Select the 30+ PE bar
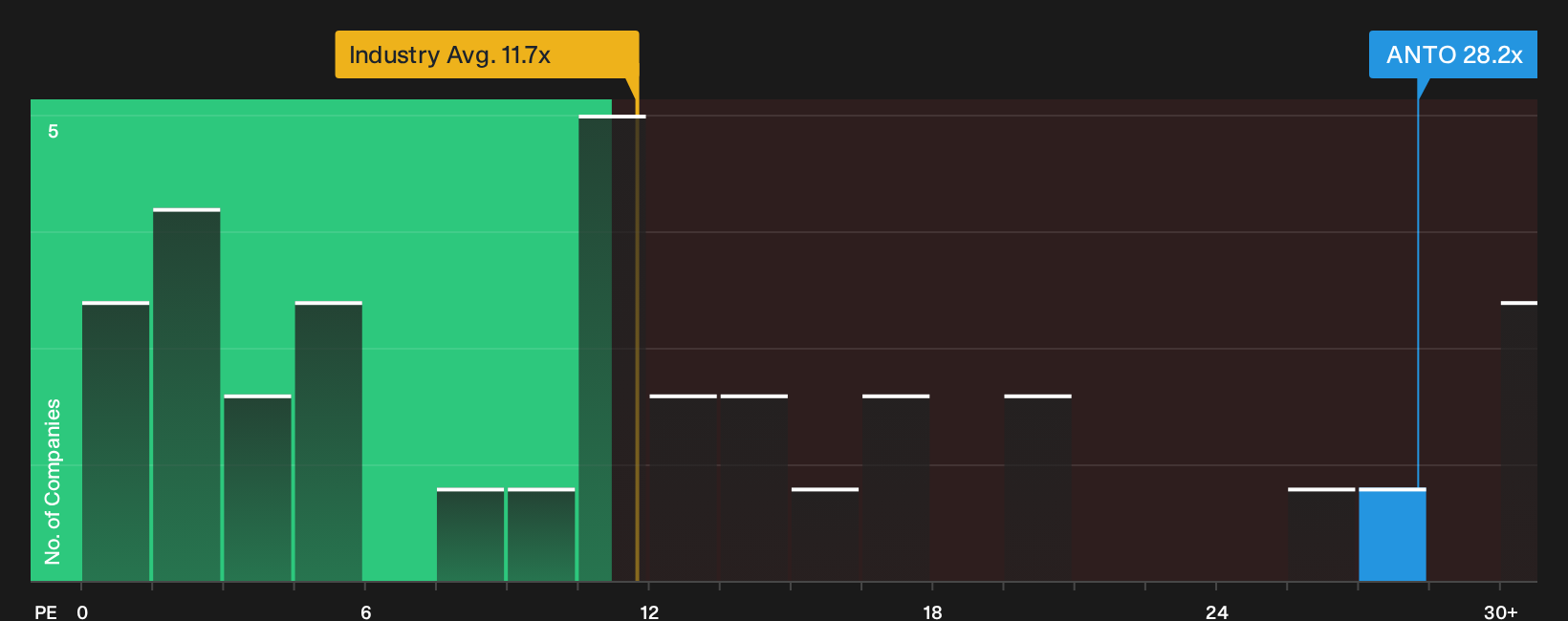Image resolution: width=1568 pixels, height=621 pixels. click(x=1519, y=441)
